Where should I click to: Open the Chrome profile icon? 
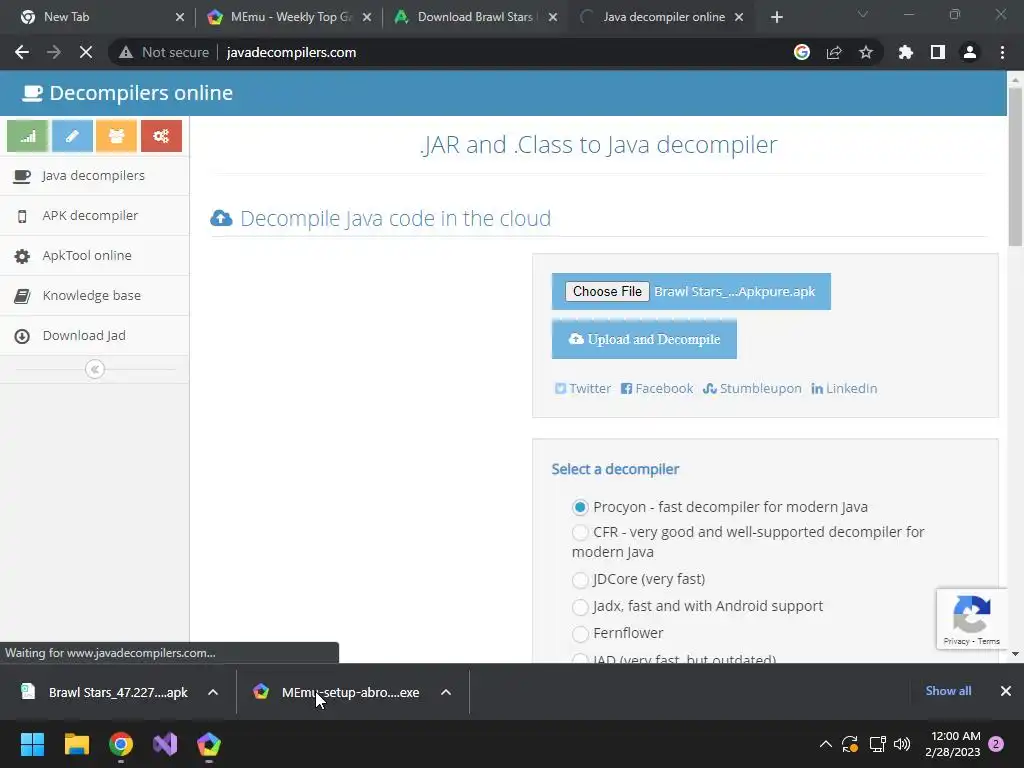pyautogui.click(x=970, y=52)
